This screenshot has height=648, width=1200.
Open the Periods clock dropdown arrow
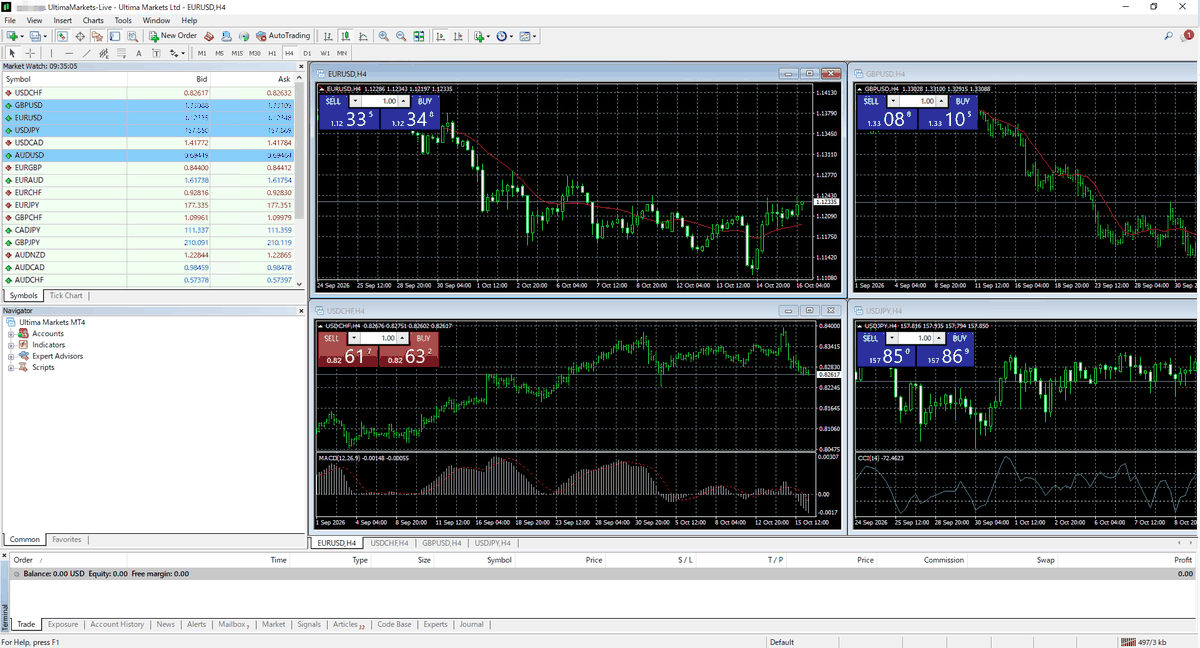pos(511,36)
